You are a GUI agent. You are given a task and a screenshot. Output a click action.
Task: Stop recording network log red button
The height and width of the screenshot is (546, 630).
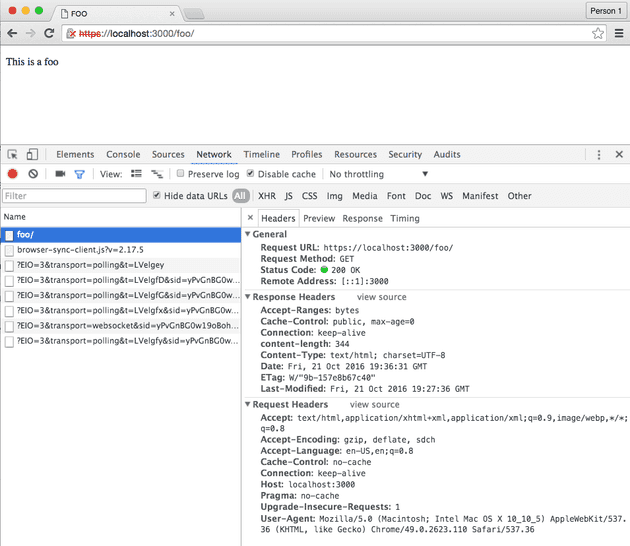(12, 174)
